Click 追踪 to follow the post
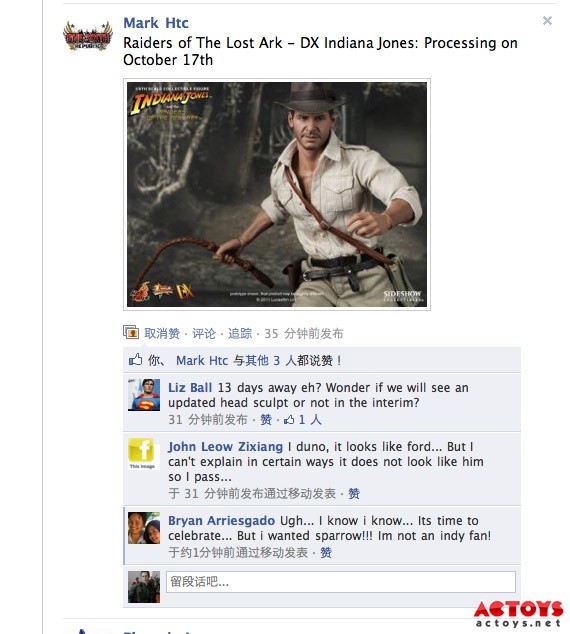This screenshot has width=570, height=634. 240,334
